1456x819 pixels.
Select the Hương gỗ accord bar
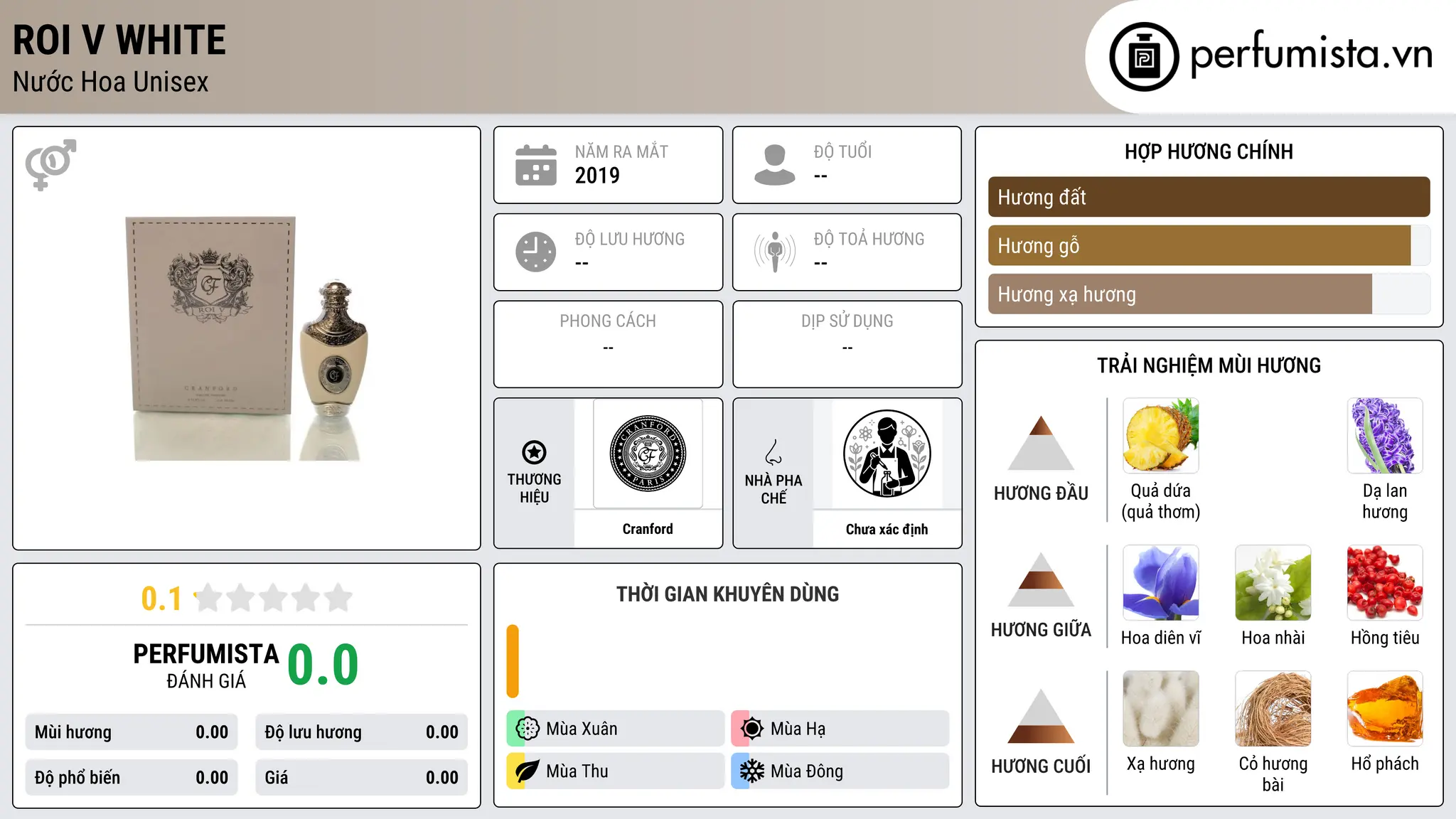tap(1209, 246)
